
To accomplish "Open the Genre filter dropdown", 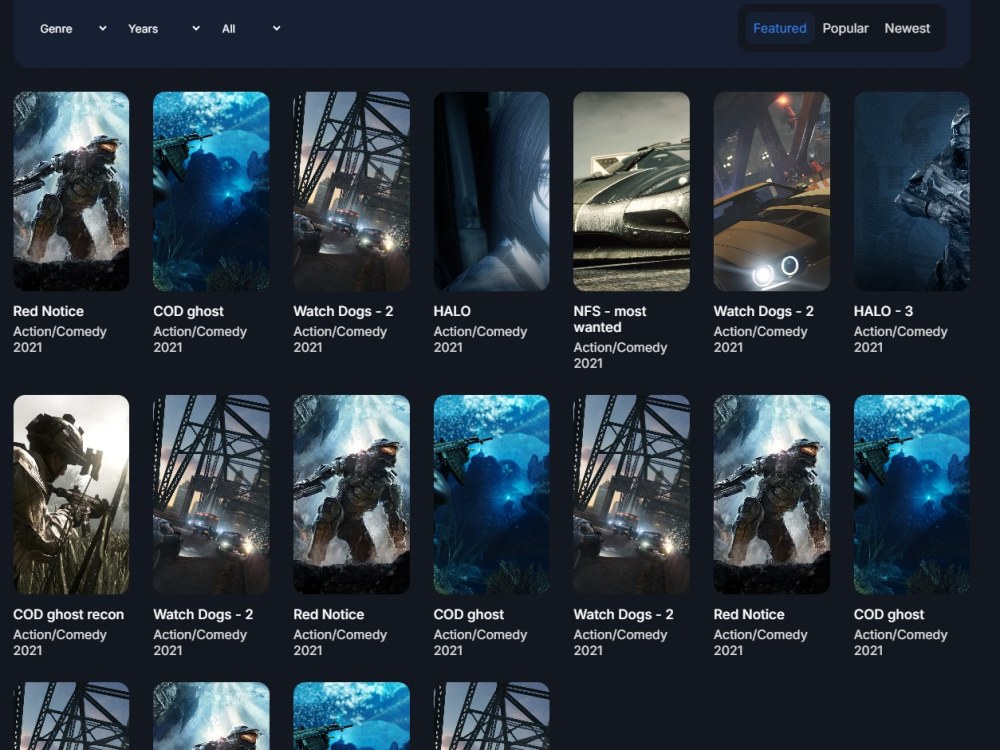I will tap(72, 29).
